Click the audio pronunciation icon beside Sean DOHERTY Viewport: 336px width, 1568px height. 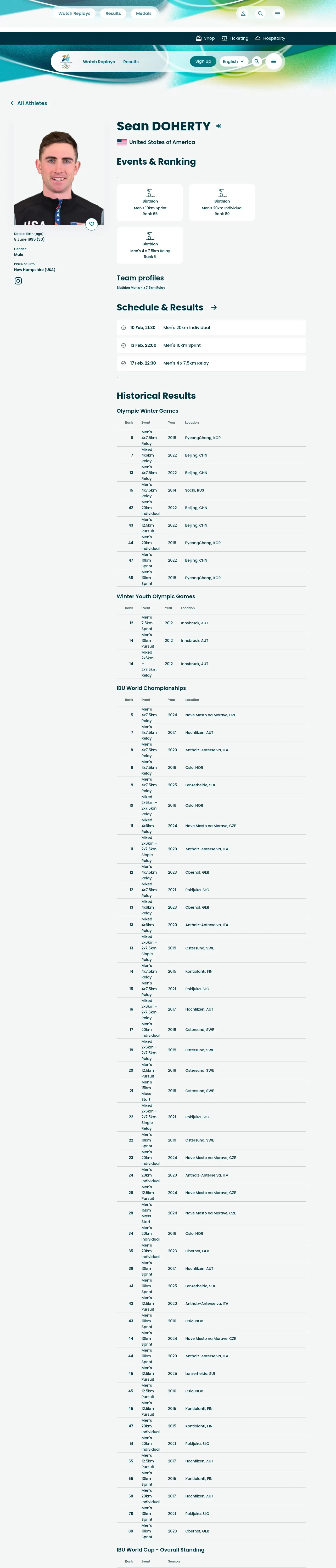click(x=218, y=126)
